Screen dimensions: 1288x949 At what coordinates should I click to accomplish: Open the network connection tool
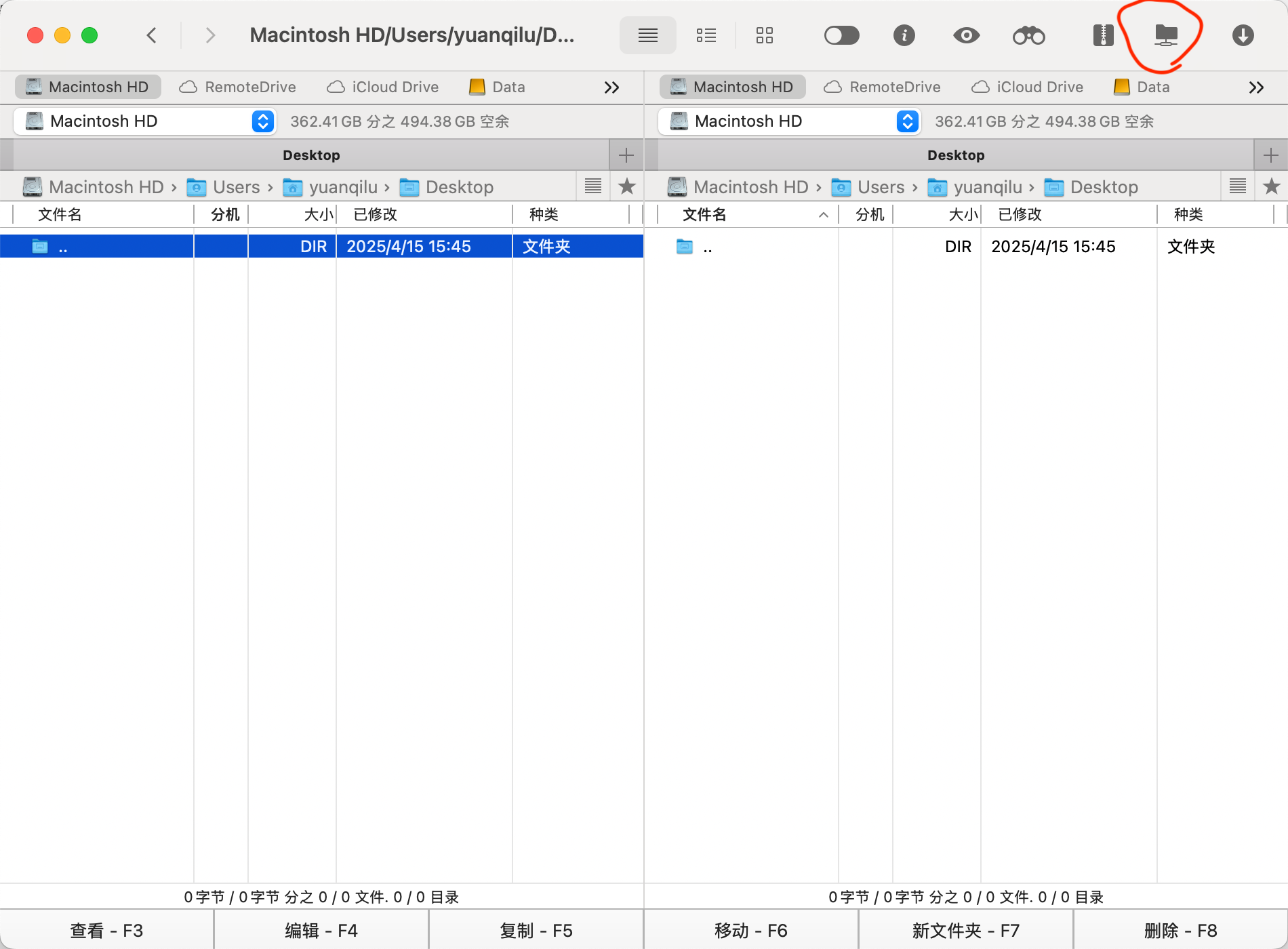(1165, 35)
